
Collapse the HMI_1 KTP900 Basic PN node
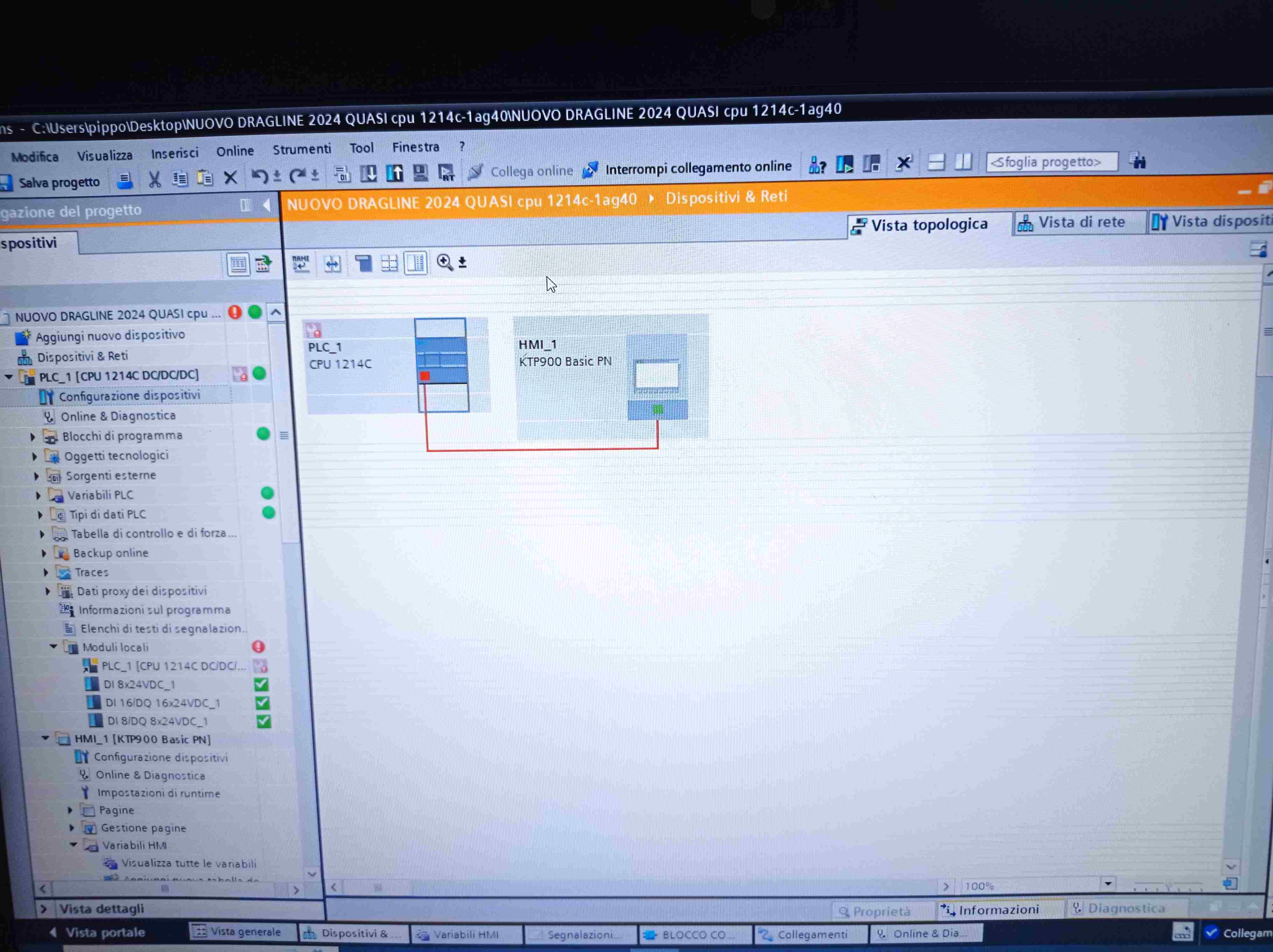click(x=46, y=738)
